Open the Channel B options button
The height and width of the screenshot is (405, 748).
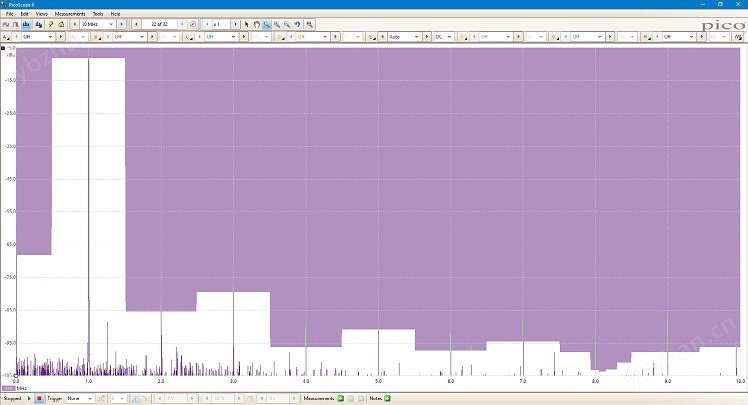pos(96,37)
